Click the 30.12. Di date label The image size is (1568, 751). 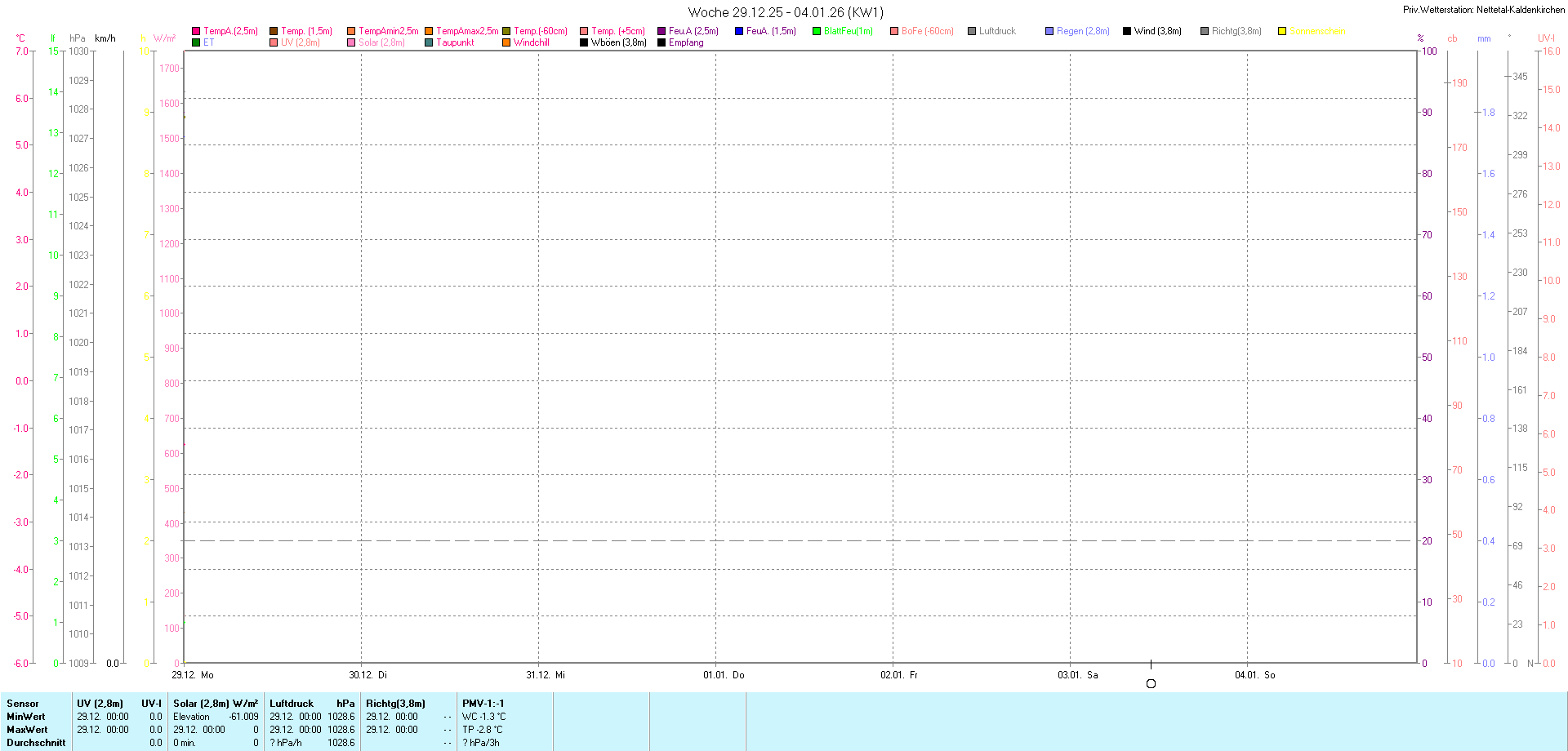(x=367, y=675)
